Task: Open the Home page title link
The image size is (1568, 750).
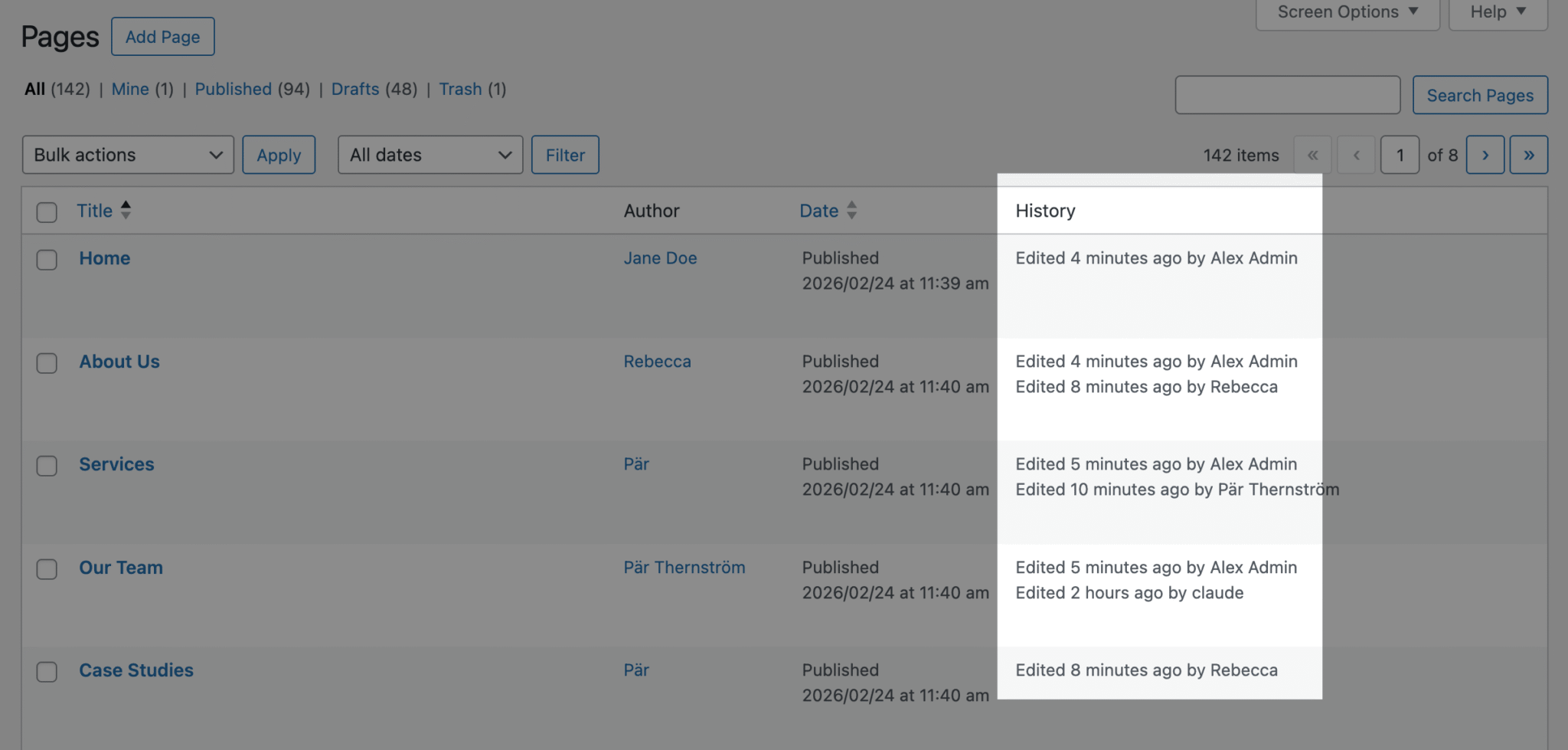Action: [x=105, y=258]
